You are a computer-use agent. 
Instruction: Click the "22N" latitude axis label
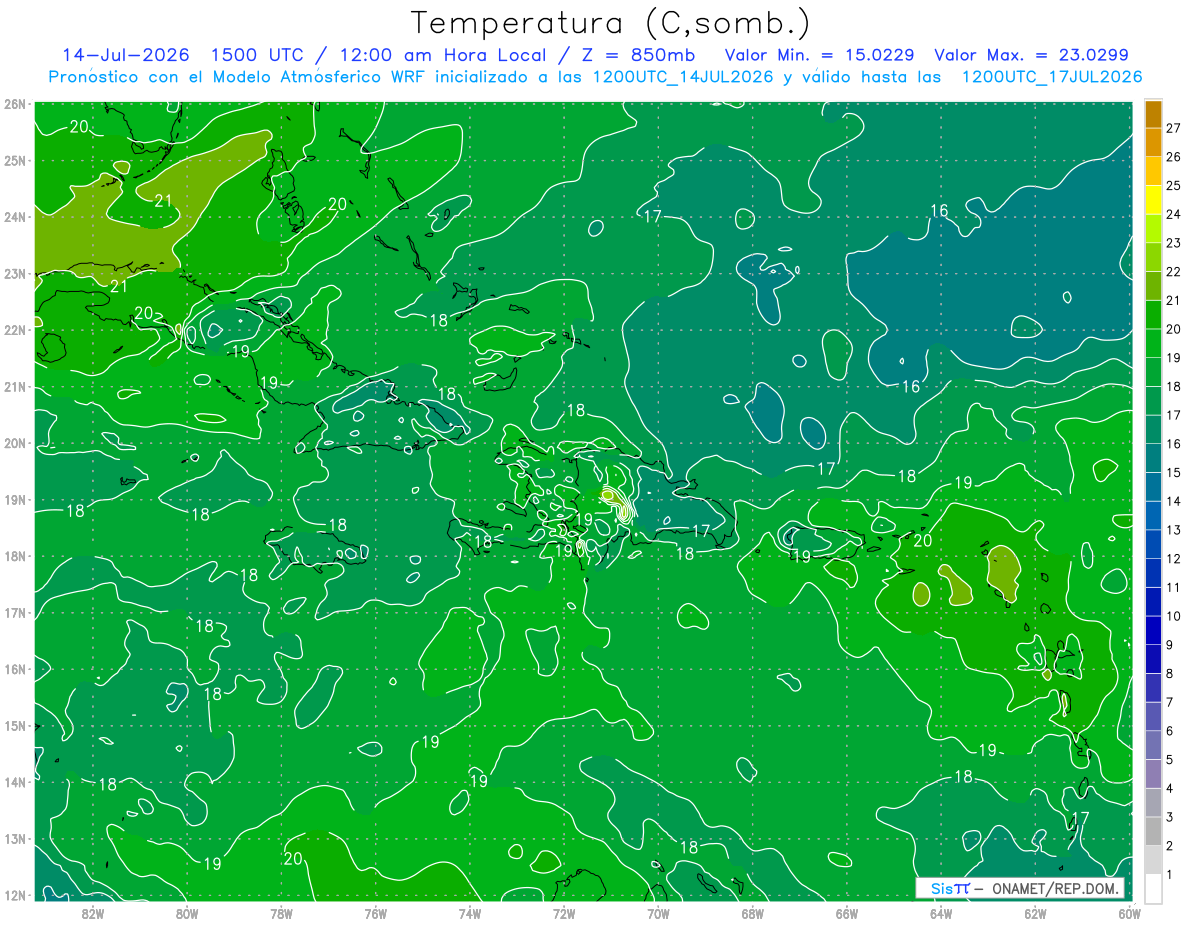14,330
